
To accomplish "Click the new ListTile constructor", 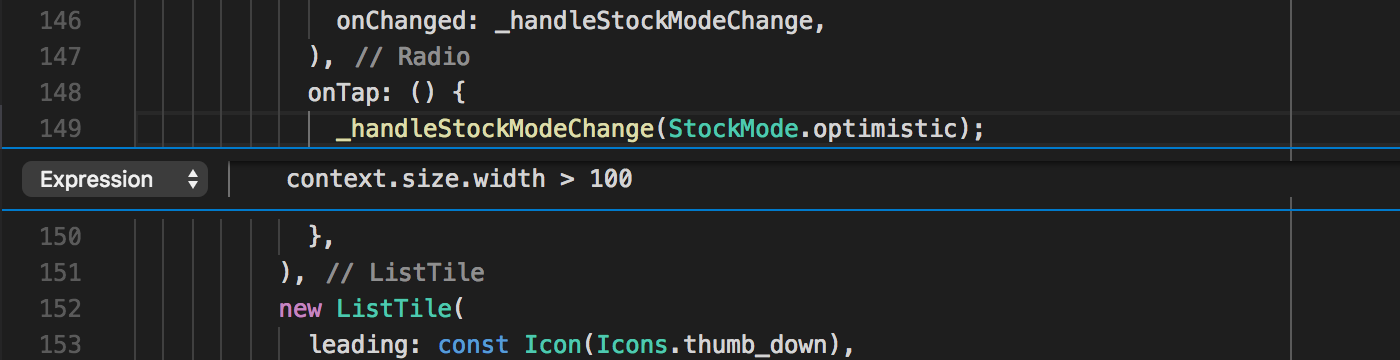I will pos(367,309).
